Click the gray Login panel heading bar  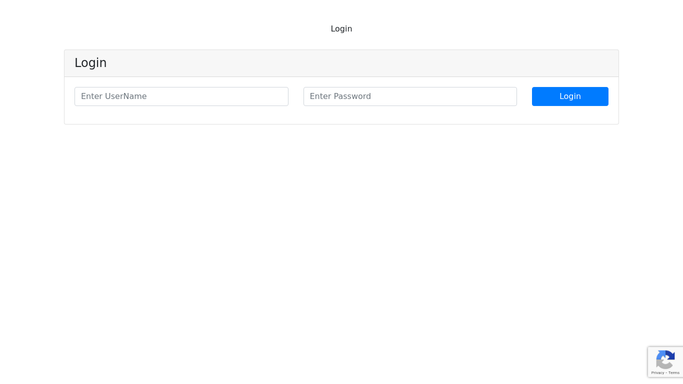[x=341, y=63]
